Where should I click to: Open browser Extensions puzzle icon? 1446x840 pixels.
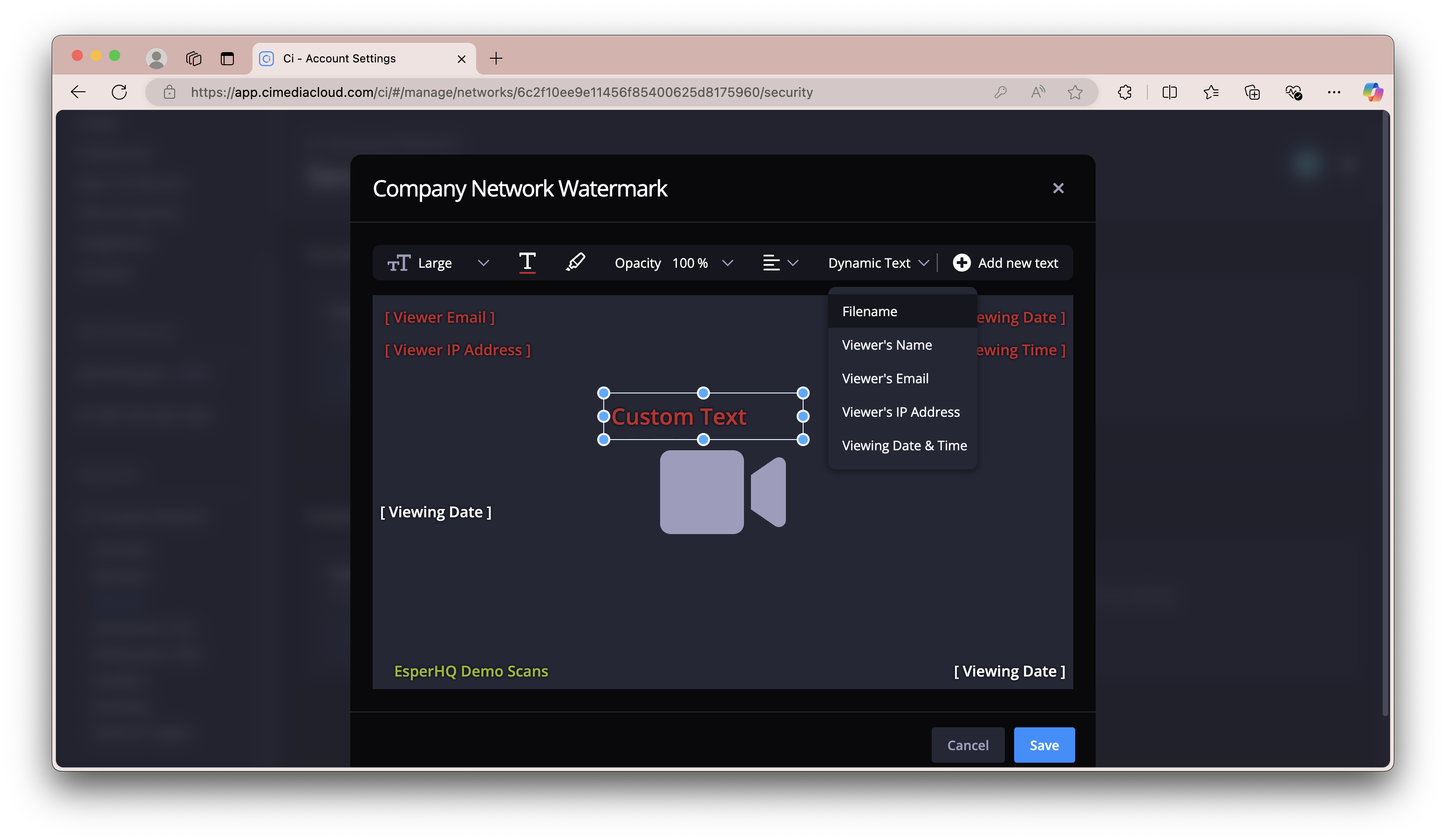[x=1125, y=92]
